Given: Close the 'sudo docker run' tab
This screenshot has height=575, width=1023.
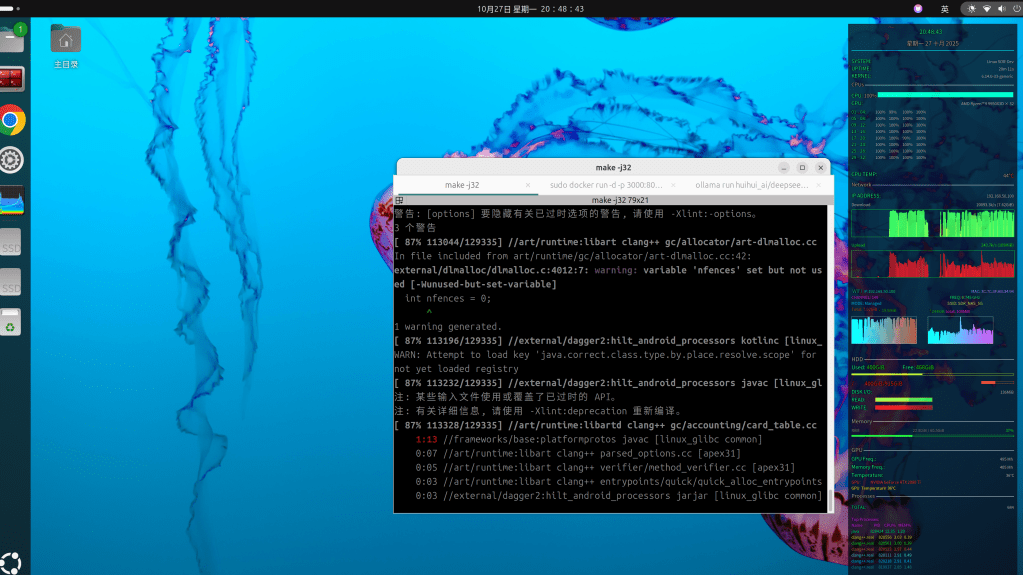Looking at the screenshot, I should click(x=672, y=185).
